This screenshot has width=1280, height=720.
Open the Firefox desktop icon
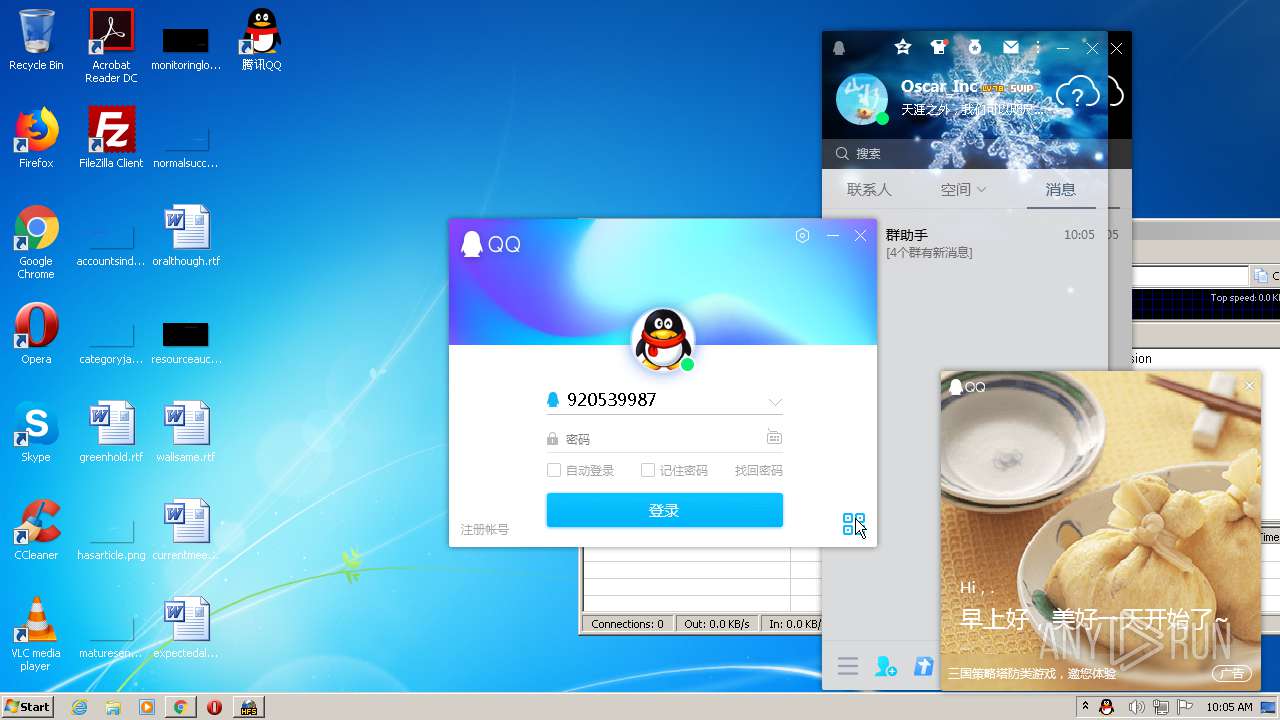click(36, 138)
